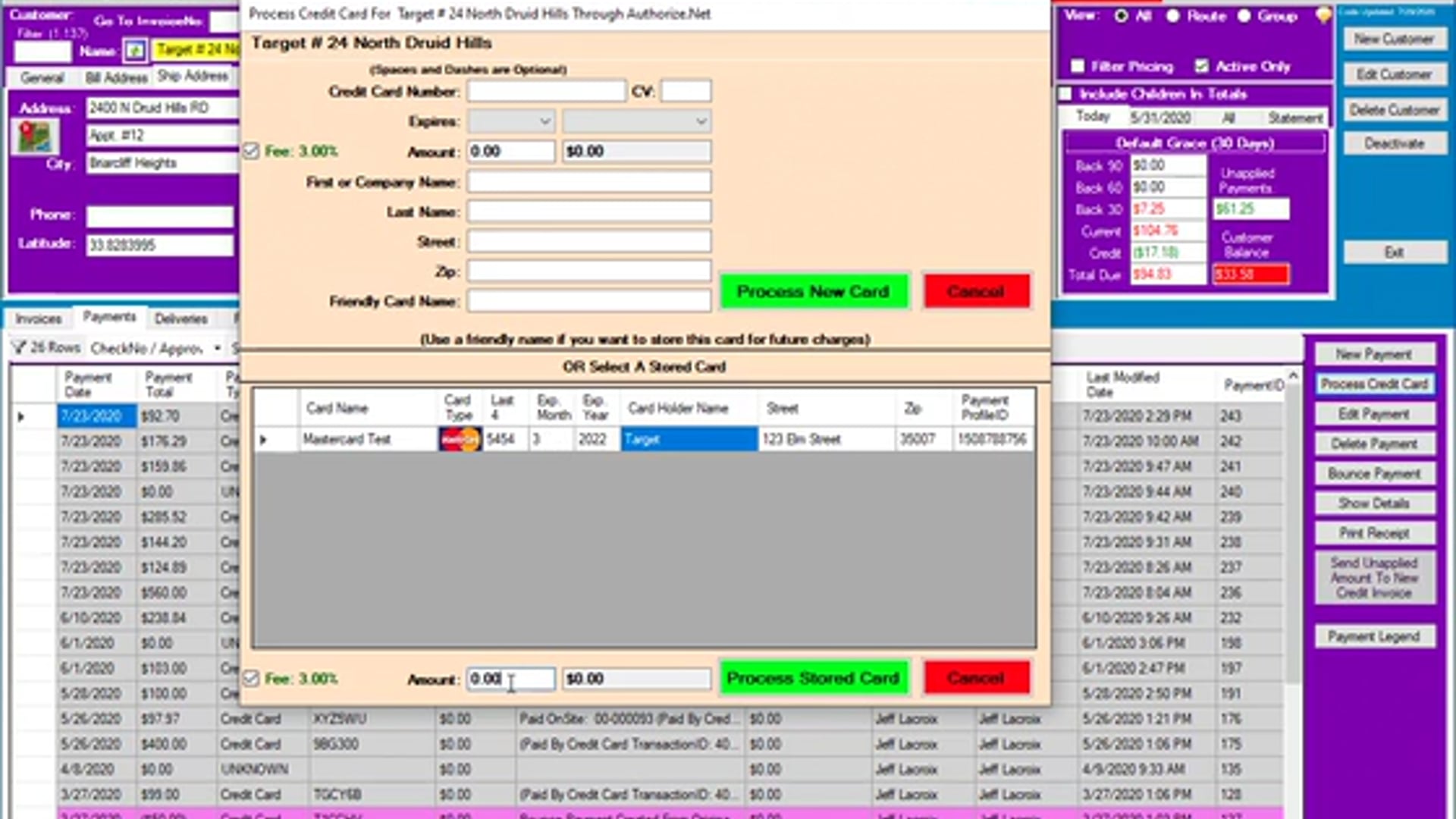Open the Expires month dropdown
1456x819 pixels.
pos(511,121)
